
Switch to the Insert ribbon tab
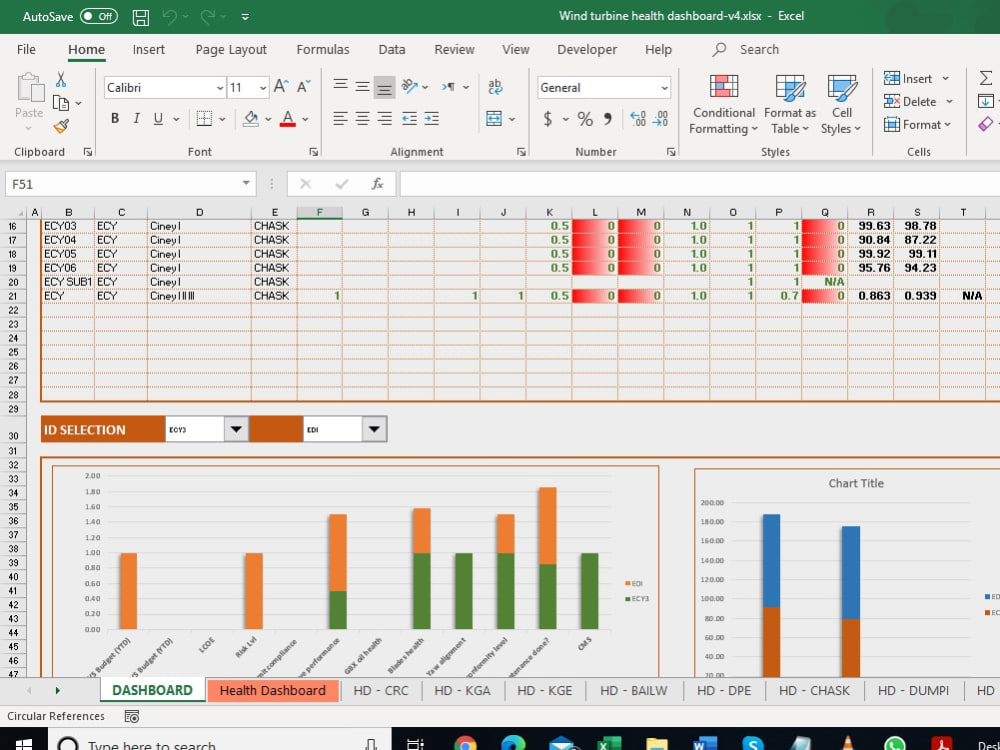point(149,50)
